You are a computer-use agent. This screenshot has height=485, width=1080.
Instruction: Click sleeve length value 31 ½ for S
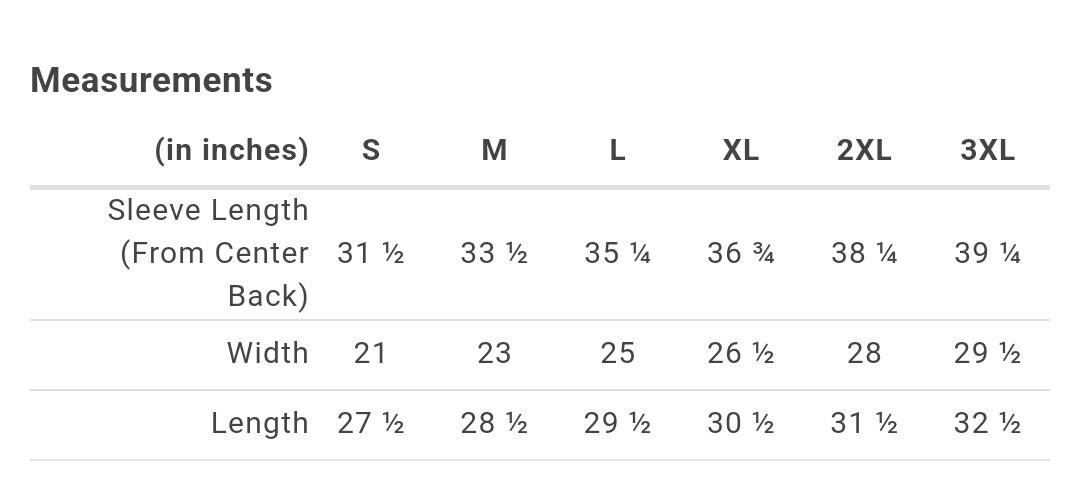click(x=371, y=254)
